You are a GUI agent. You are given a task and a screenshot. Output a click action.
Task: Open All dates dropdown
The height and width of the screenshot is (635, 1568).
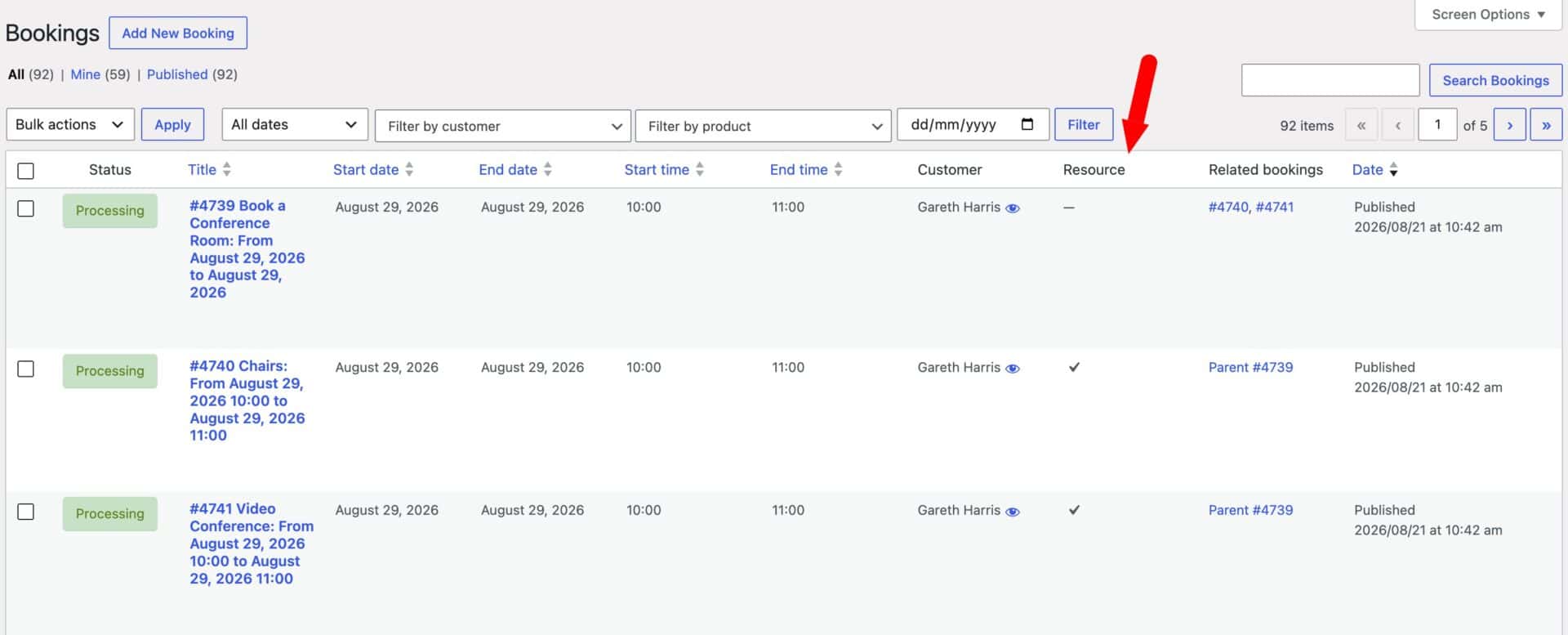coord(295,124)
